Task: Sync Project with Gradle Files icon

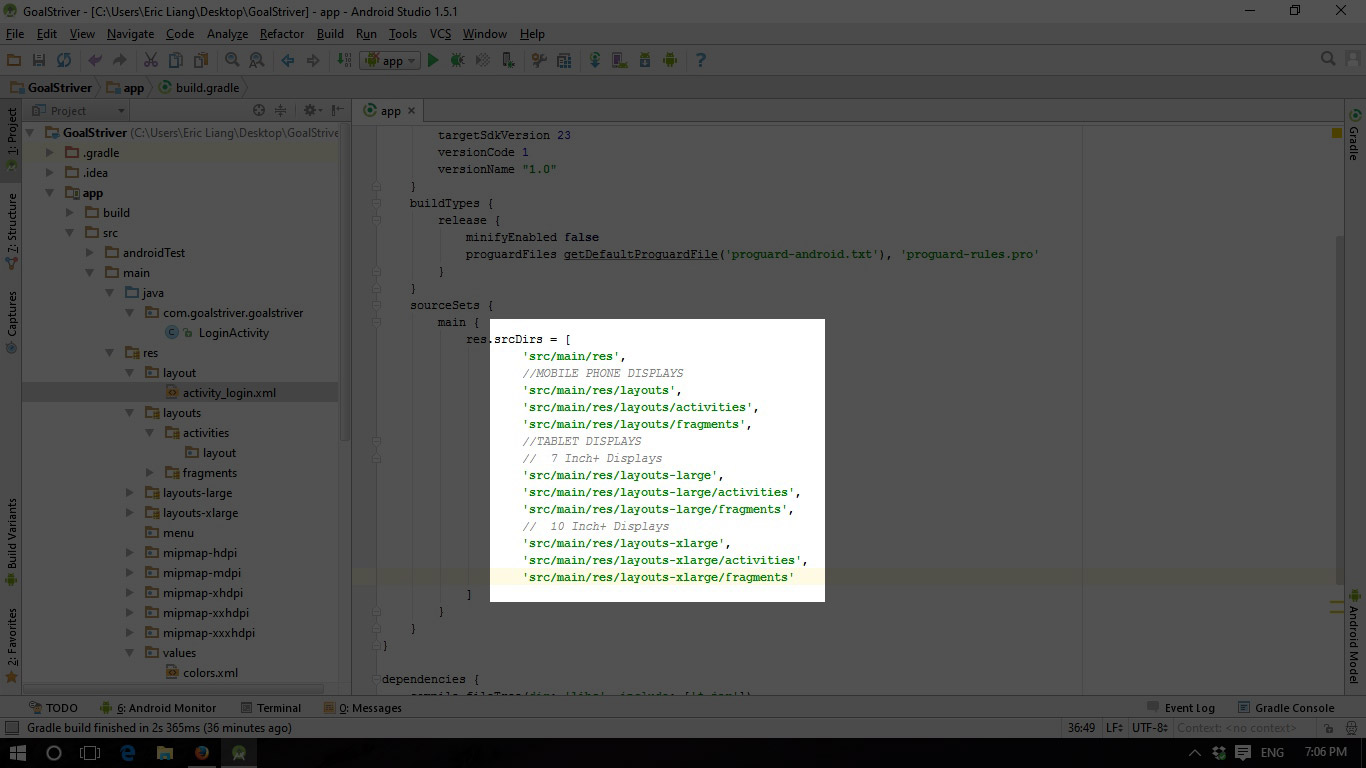Action: tap(595, 60)
